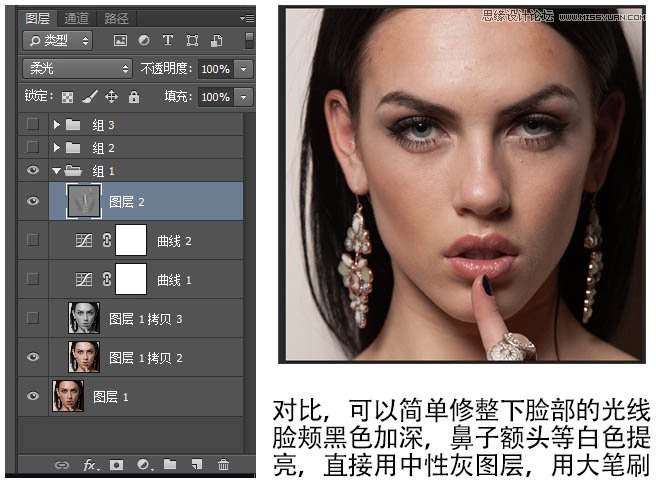
Task: Show the 曲线 2 adjustment layer
Action: click(33, 240)
